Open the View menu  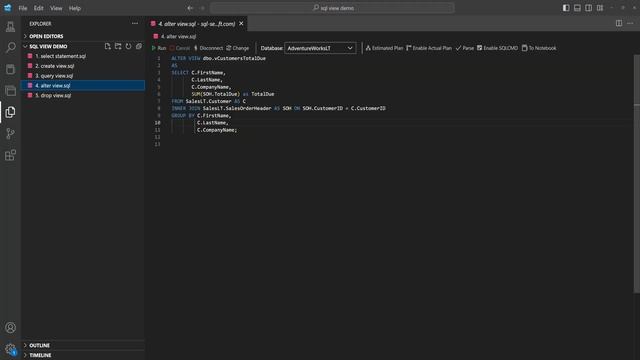coord(56,8)
